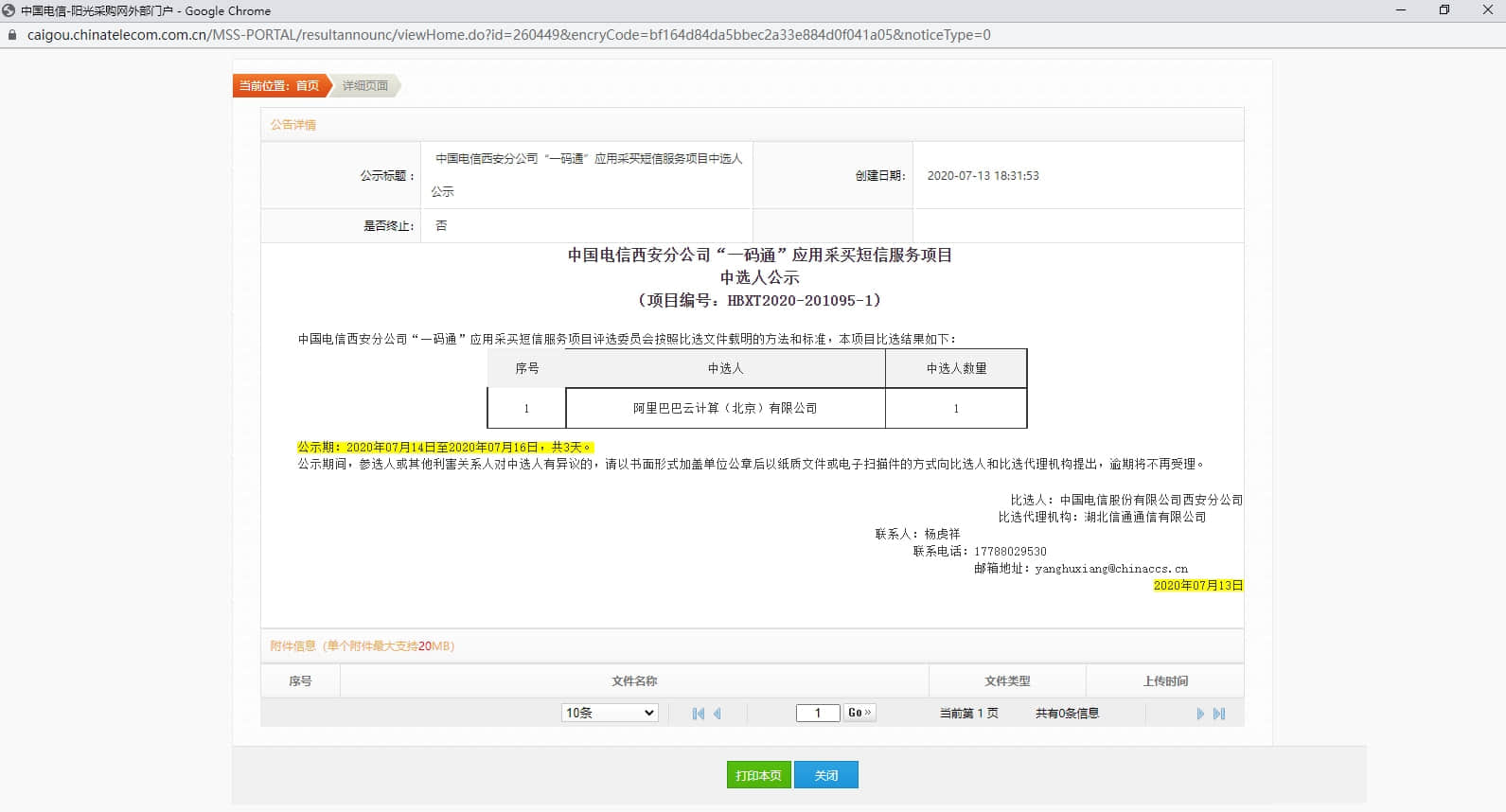This screenshot has height=812, width=1506.
Task: Click 比选代理机构 湖北信通通信有限公司 line
Action: pyautogui.click(x=1102, y=518)
